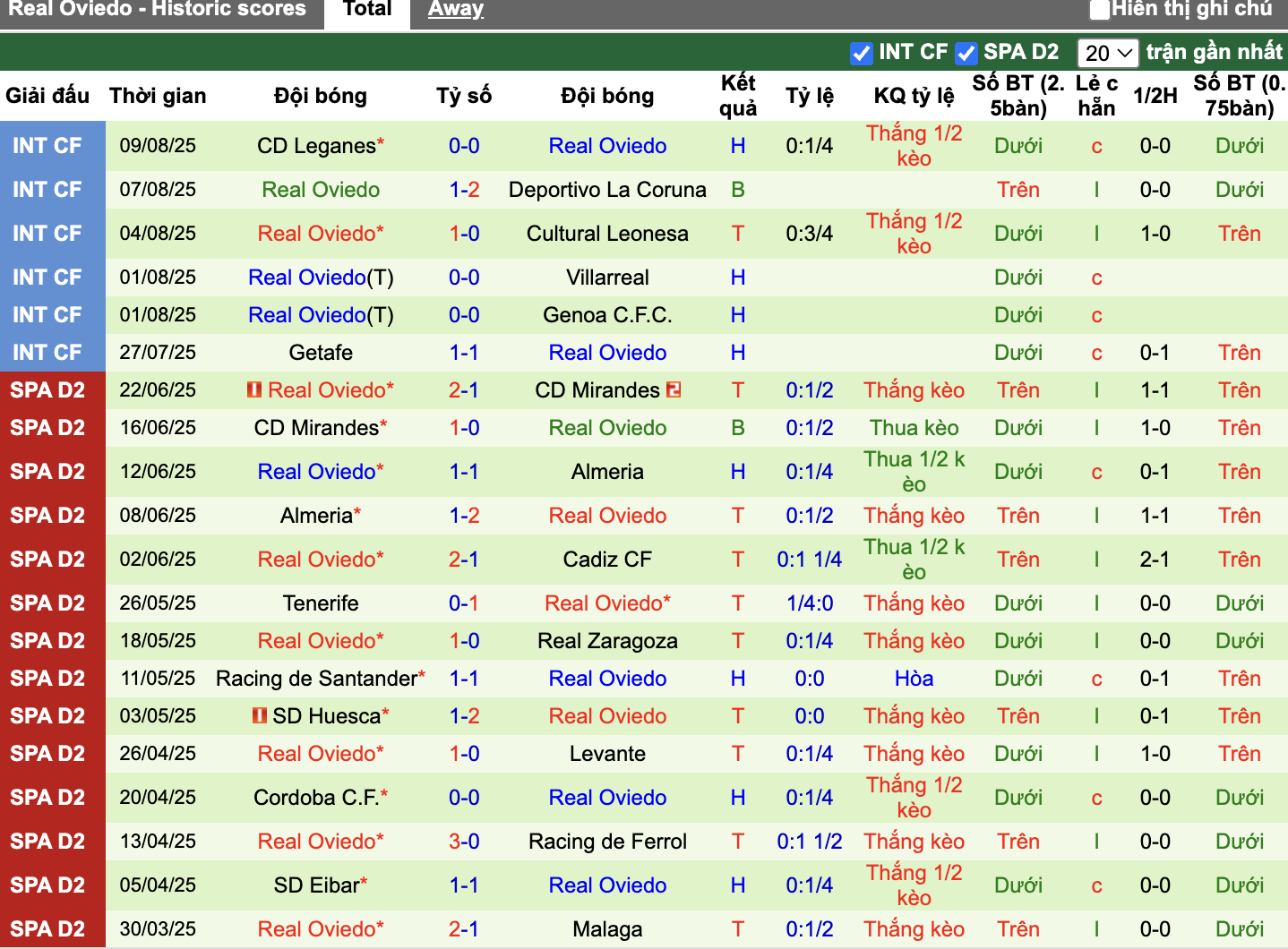The width and height of the screenshot is (1288, 949).
Task: Click red card icon next to CD Mirandes, 22/06/25 row
Action: [674, 390]
